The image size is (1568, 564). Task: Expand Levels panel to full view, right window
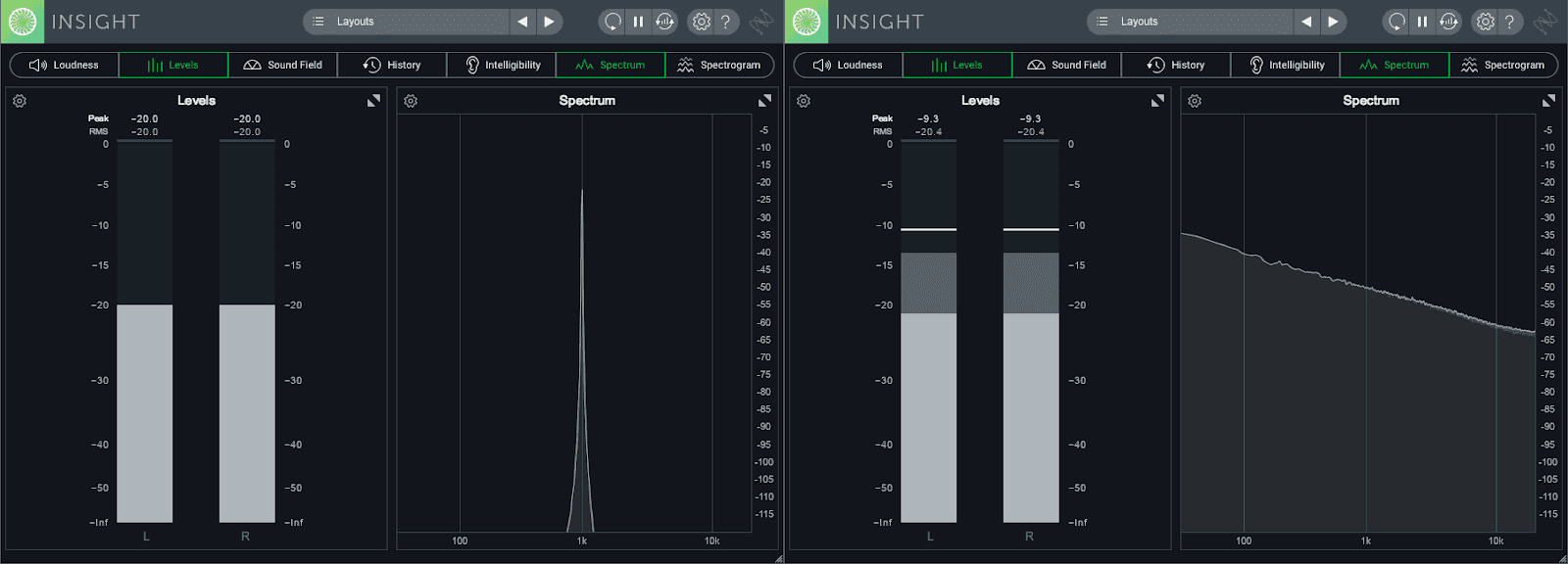[x=1157, y=101]
